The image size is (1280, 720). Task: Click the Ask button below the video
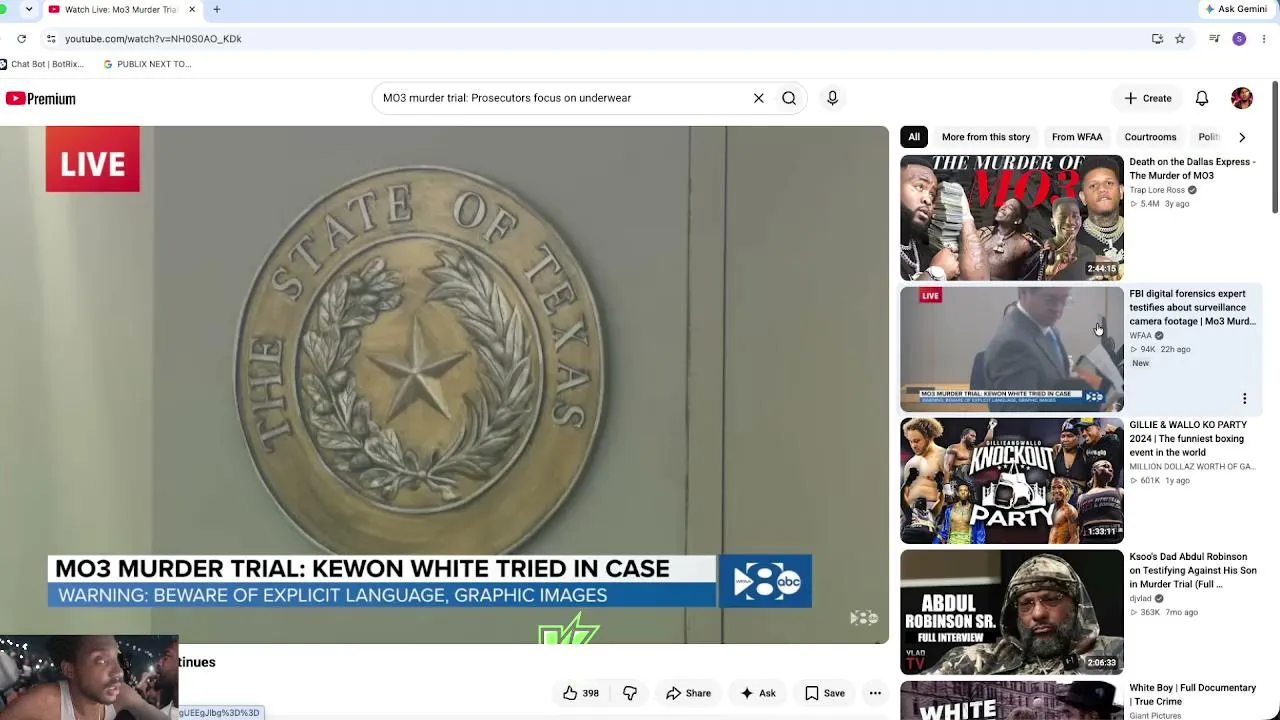757,693
